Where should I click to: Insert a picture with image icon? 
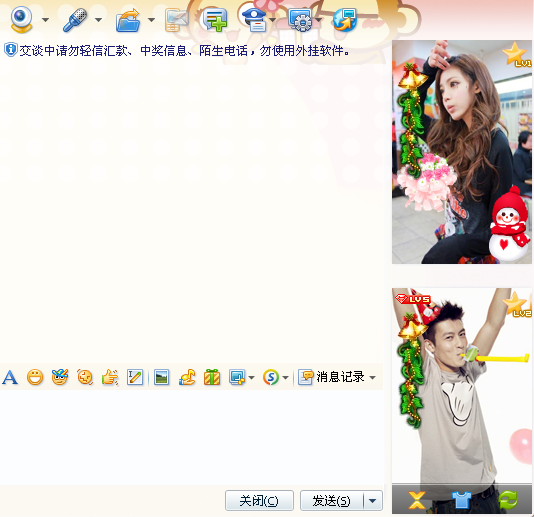(x=161, y=377)
